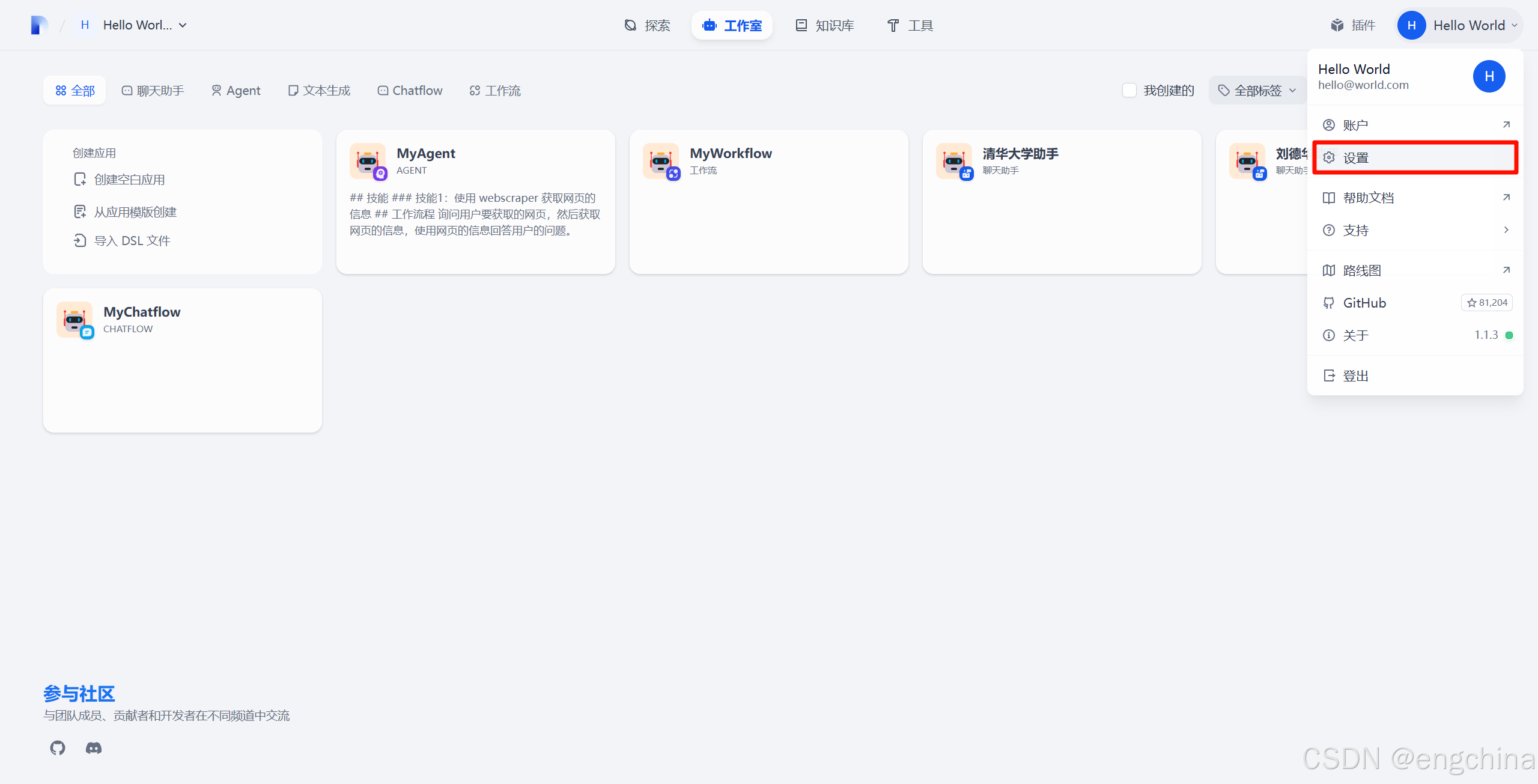Click the GitHub star count badge
Image resolution: width=1538 pixels, height=784 pixels.
click(x=1487, y=303)
